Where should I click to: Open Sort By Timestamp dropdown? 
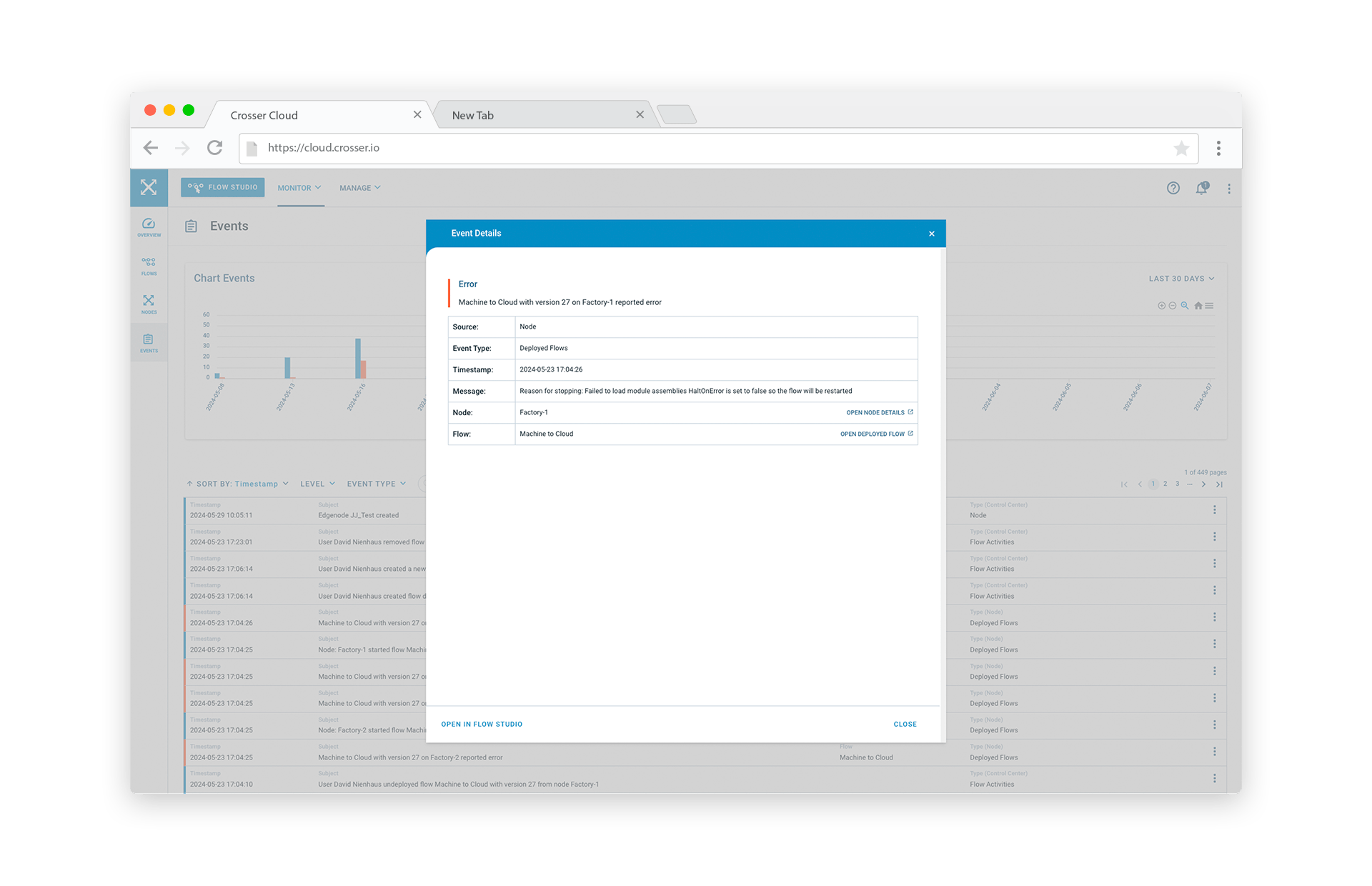pos(238,484)
